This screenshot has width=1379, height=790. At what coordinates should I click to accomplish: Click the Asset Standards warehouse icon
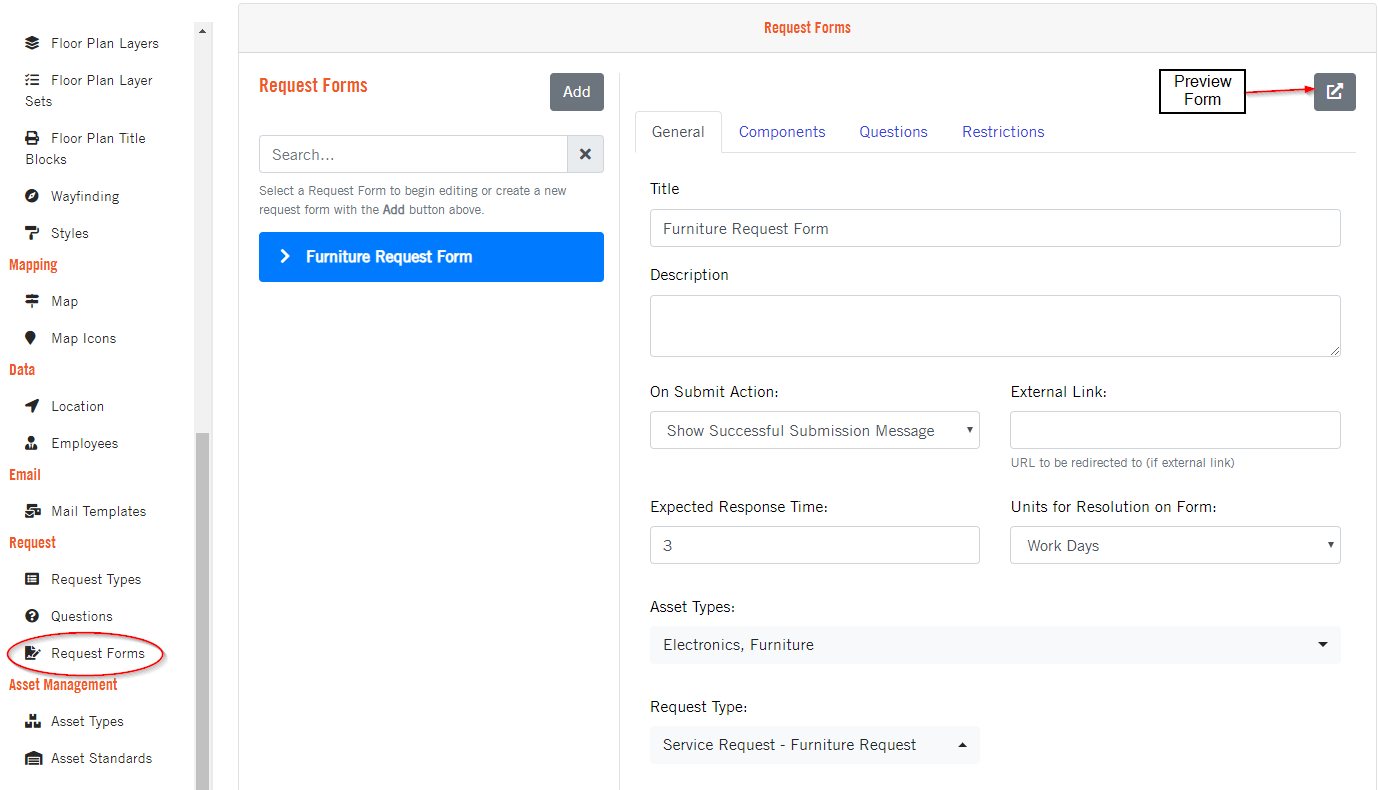(x=34, y=758)
